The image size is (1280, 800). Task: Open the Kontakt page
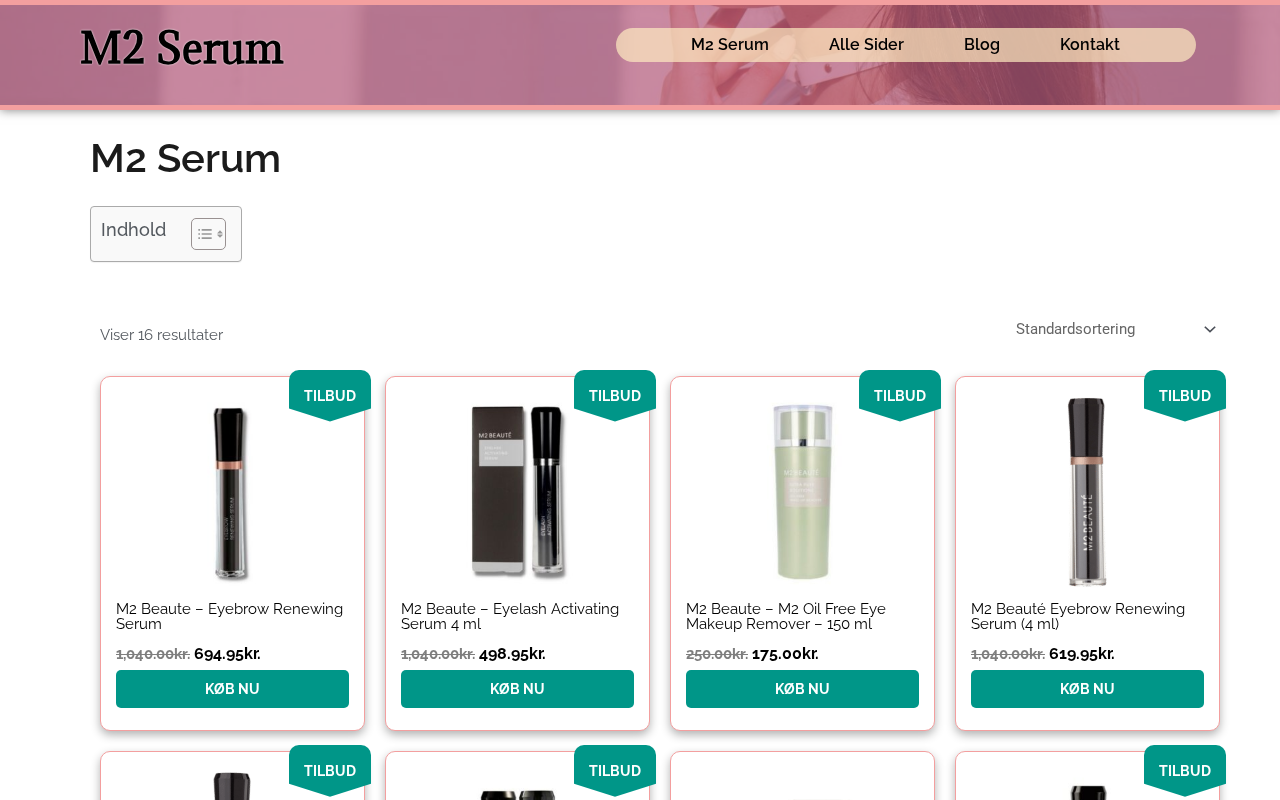(x=1090, y=45)
